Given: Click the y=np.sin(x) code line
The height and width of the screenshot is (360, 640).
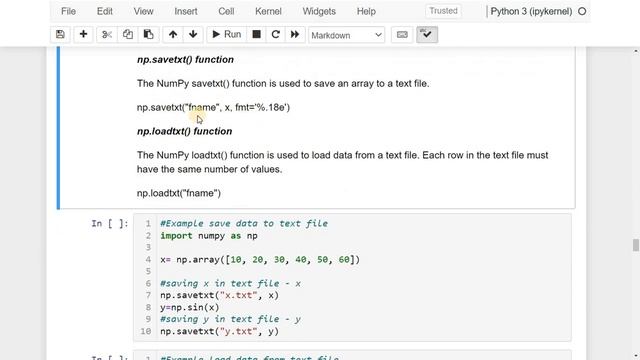Looking at the screenshot, I should (x=189, y=307).
